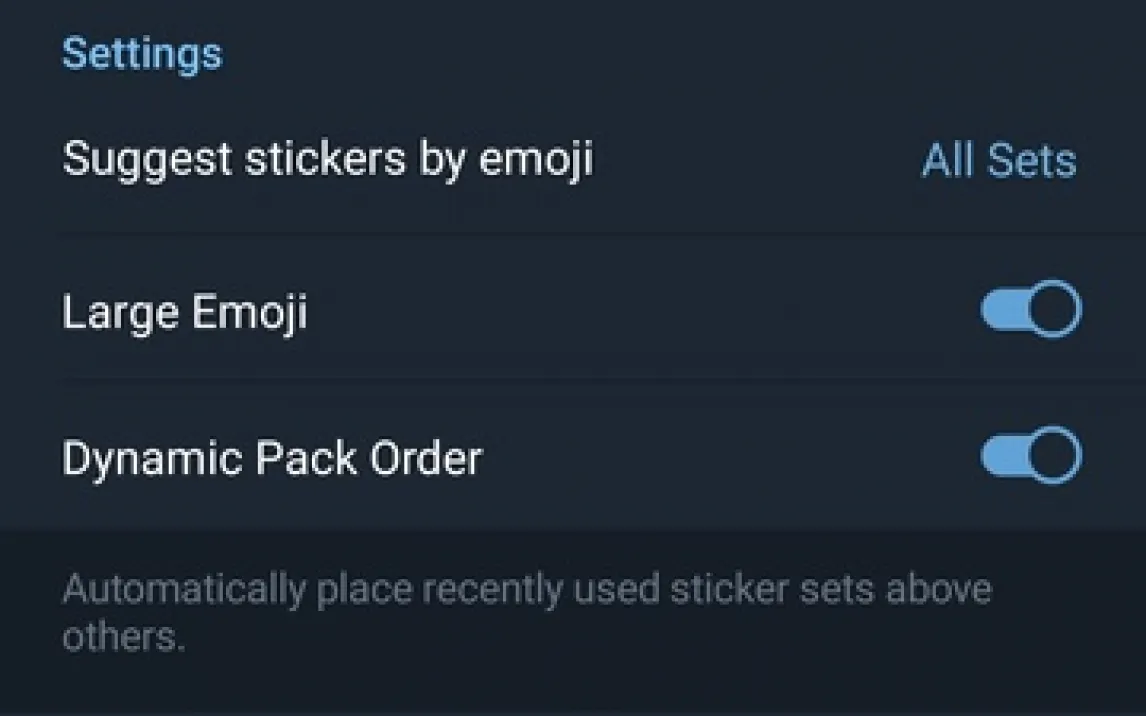Viewport: 1146px width, 716px height.
Task: Tap the Suggest stickers by emoji label
Action: tap(327, 159)
